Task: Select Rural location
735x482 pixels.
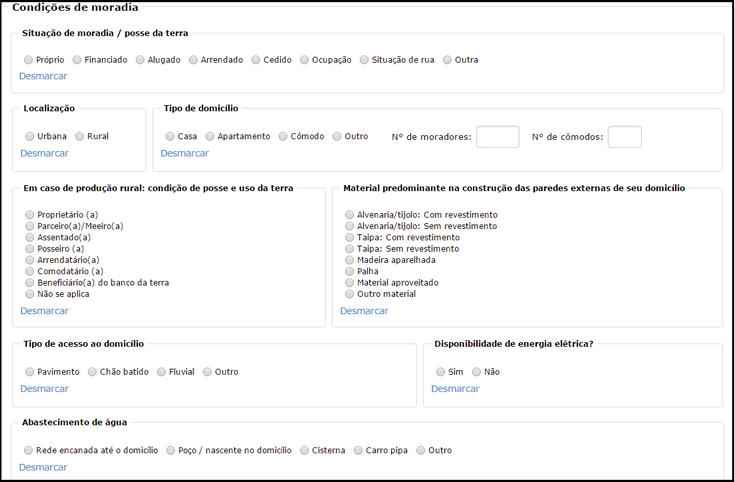Action: coord(80,136)
